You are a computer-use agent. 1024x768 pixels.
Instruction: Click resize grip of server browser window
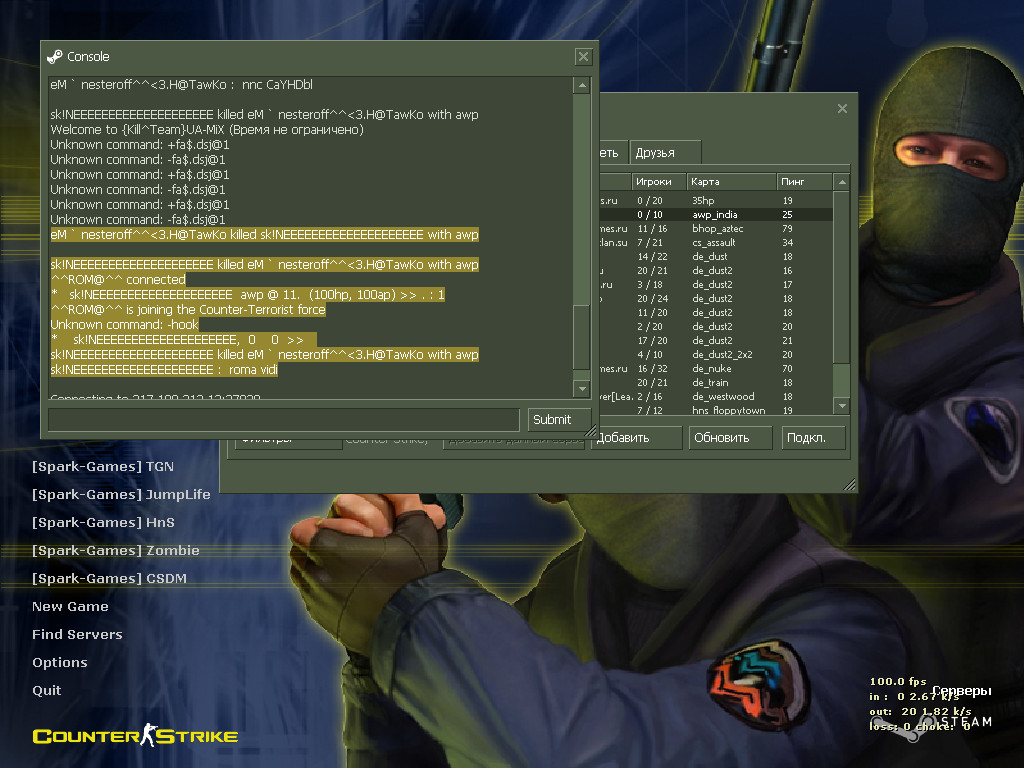point(849,485)
